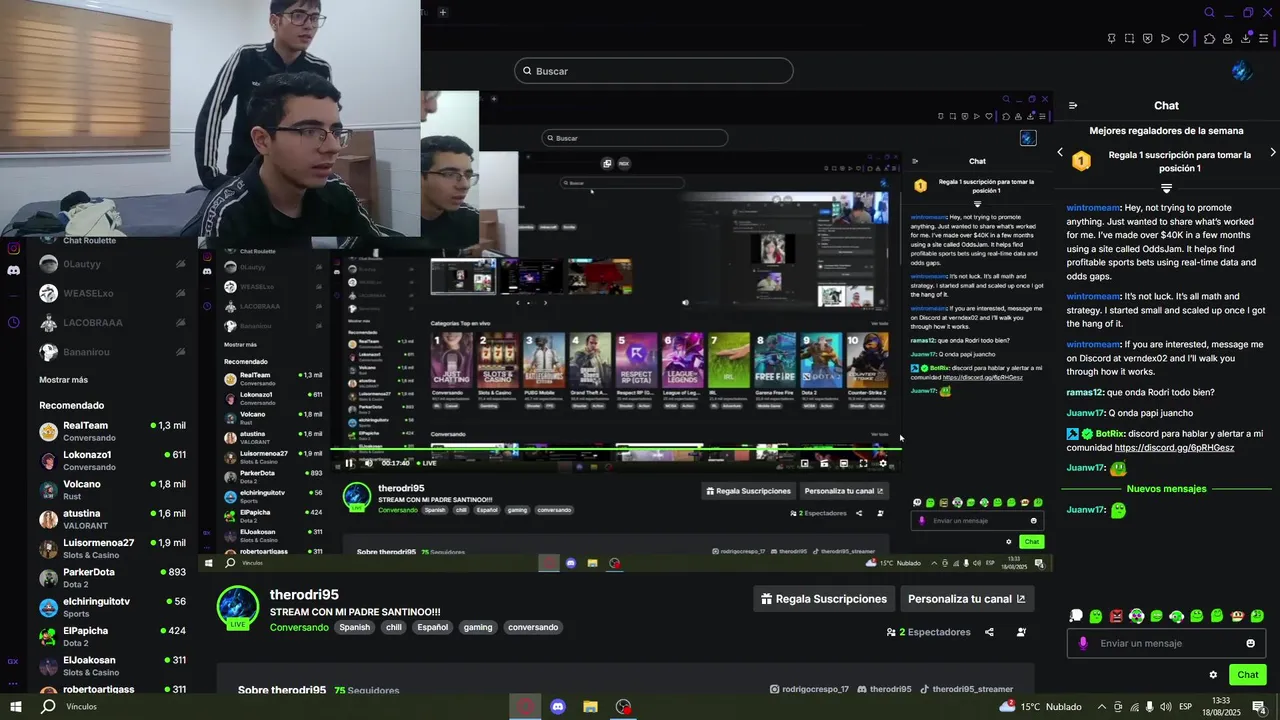The image size is (1280, 720).
Task: Select the gaming tag
Action: pyautogui.click(x=478, y=628)
